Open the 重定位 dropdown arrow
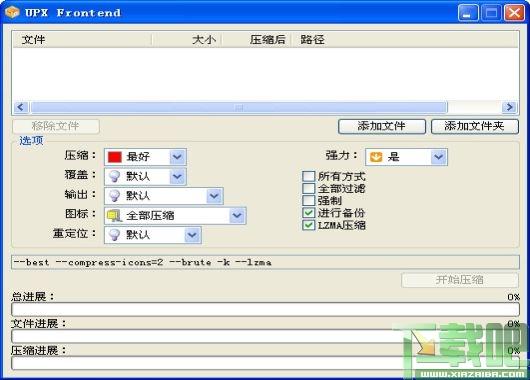The image size is (530, 380). (x=192, y=235)
